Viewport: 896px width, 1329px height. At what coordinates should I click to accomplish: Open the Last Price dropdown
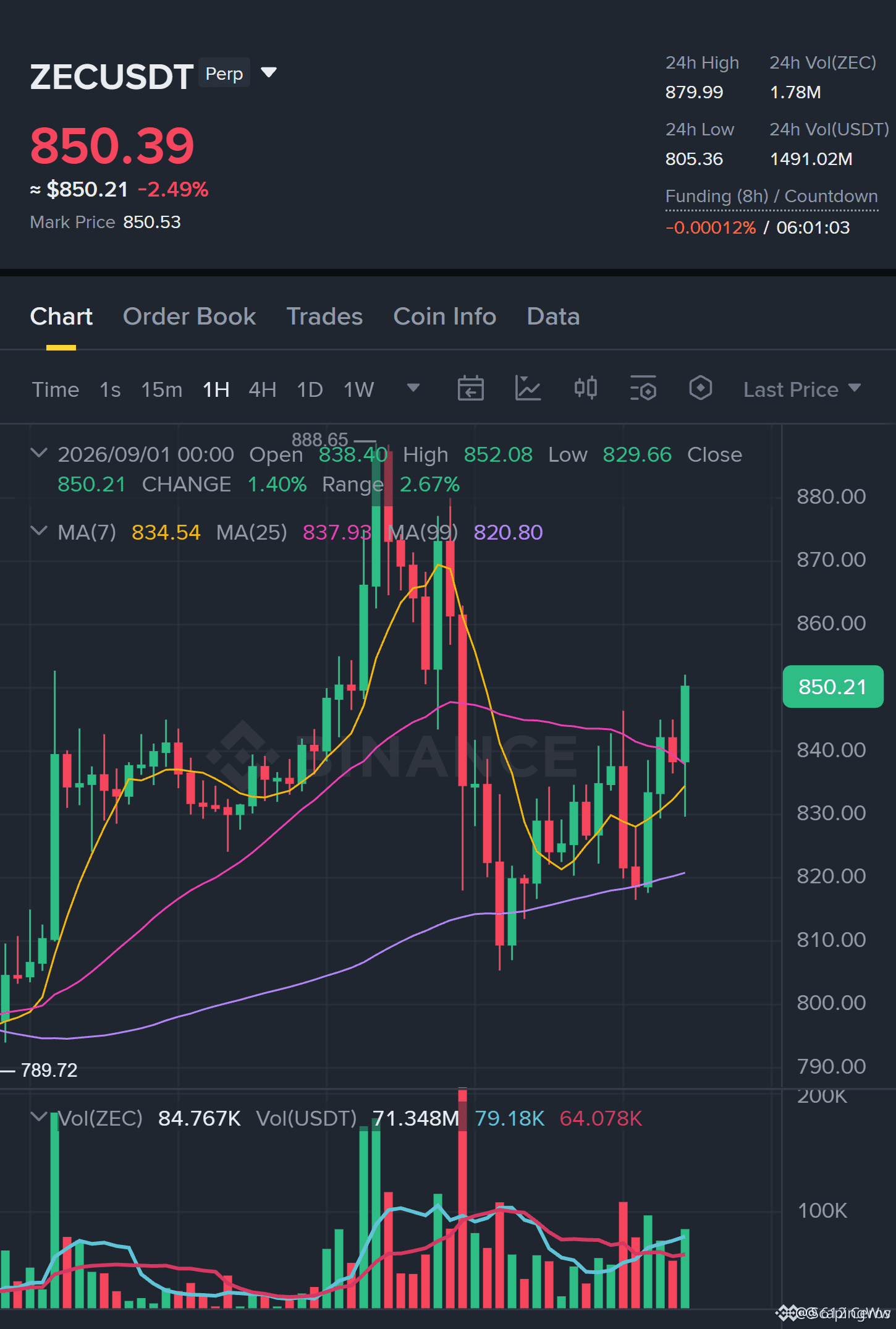(x=802, y=389)
